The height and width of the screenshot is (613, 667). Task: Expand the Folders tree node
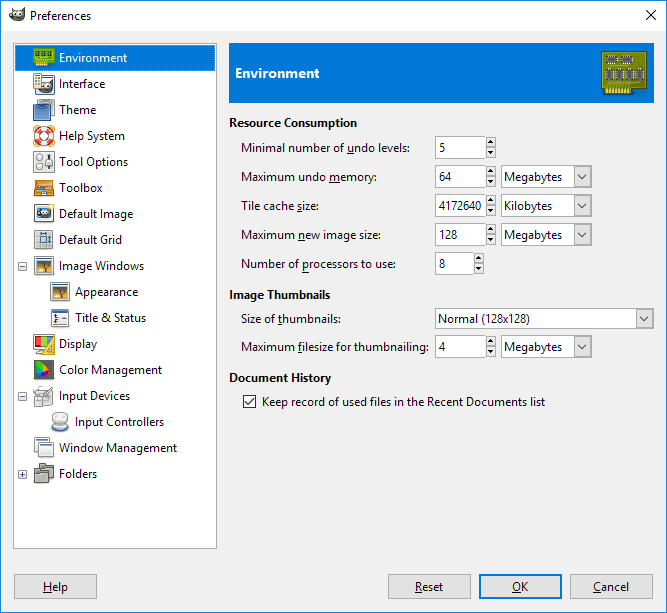(x=22, y=474)
